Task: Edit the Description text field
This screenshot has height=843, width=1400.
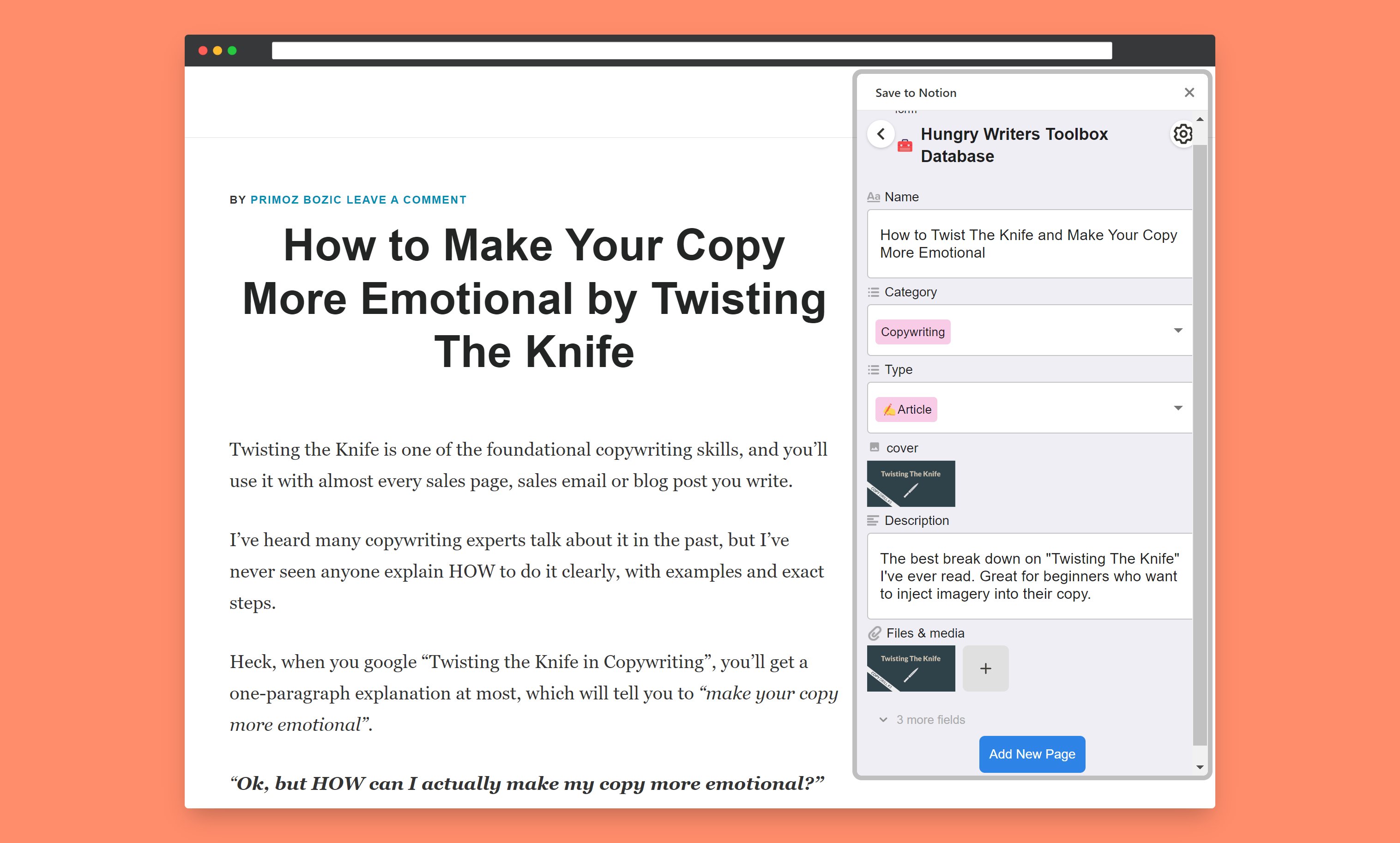Action: [x=1029, y=576]
